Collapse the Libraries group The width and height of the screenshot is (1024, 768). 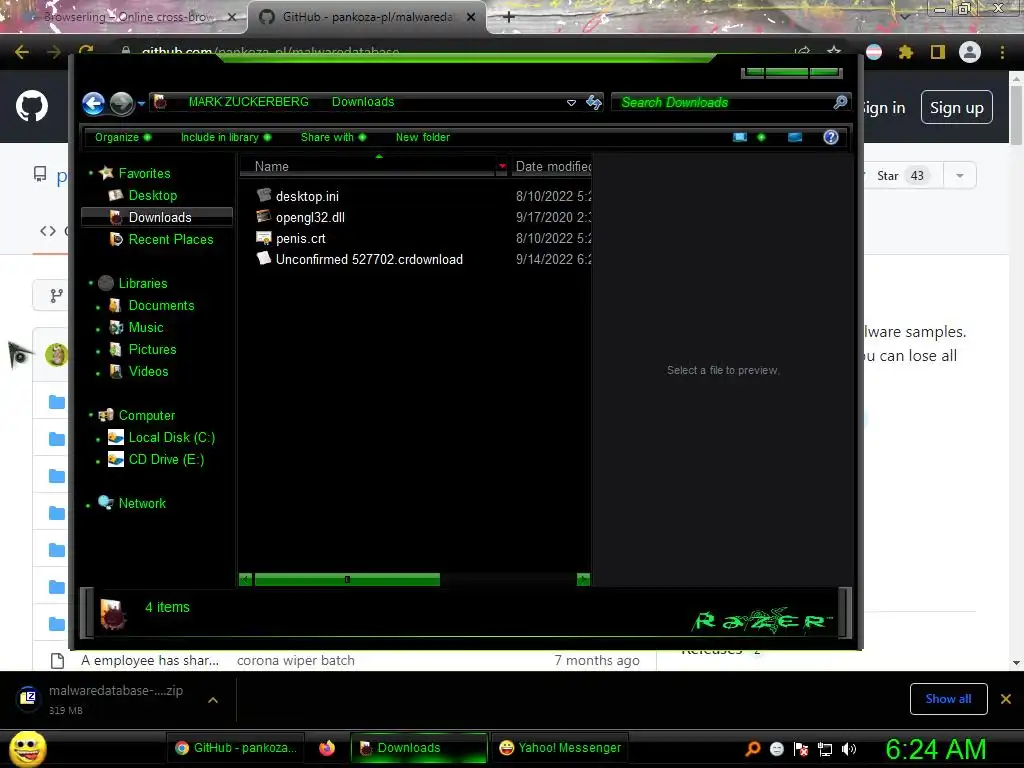click(91, 283)
